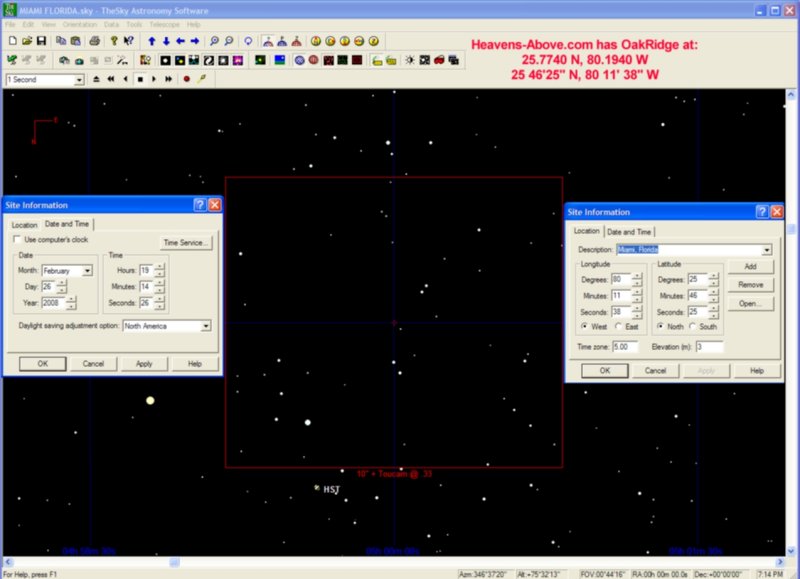Click the Open file folder icon

(x=27, y=41)
